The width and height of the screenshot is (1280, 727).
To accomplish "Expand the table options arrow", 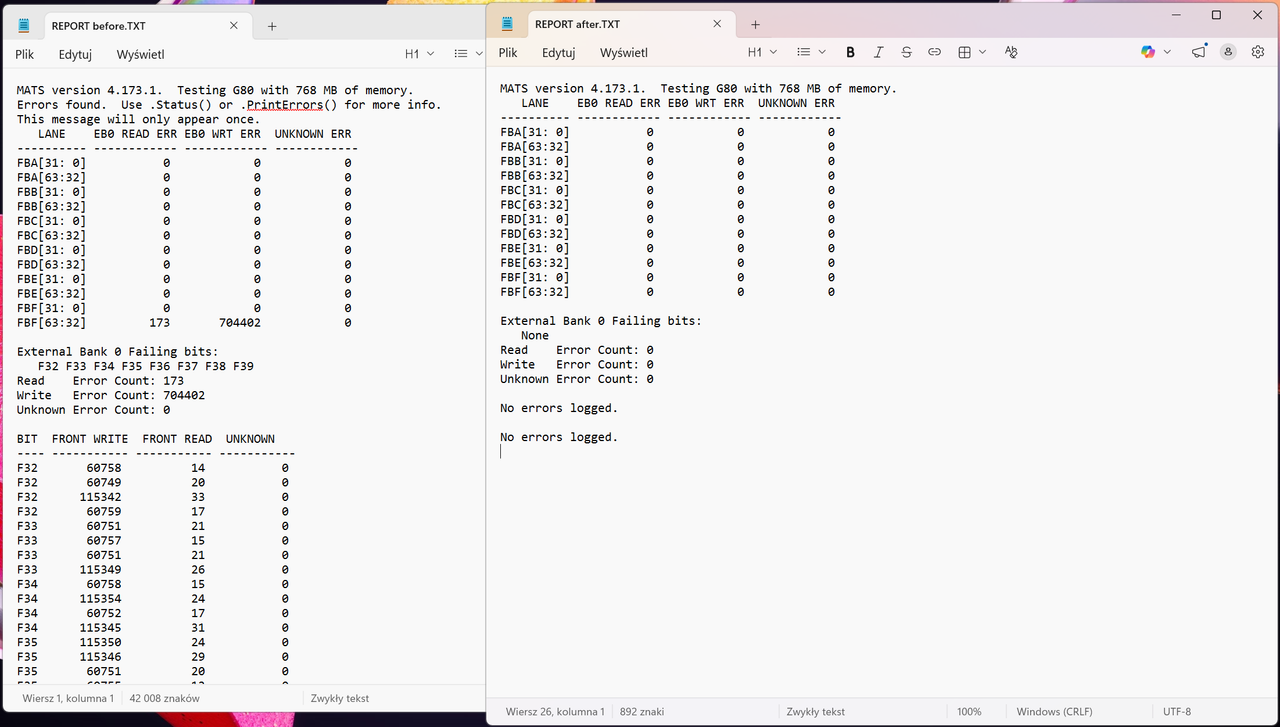I will click(x=983, y=52).
